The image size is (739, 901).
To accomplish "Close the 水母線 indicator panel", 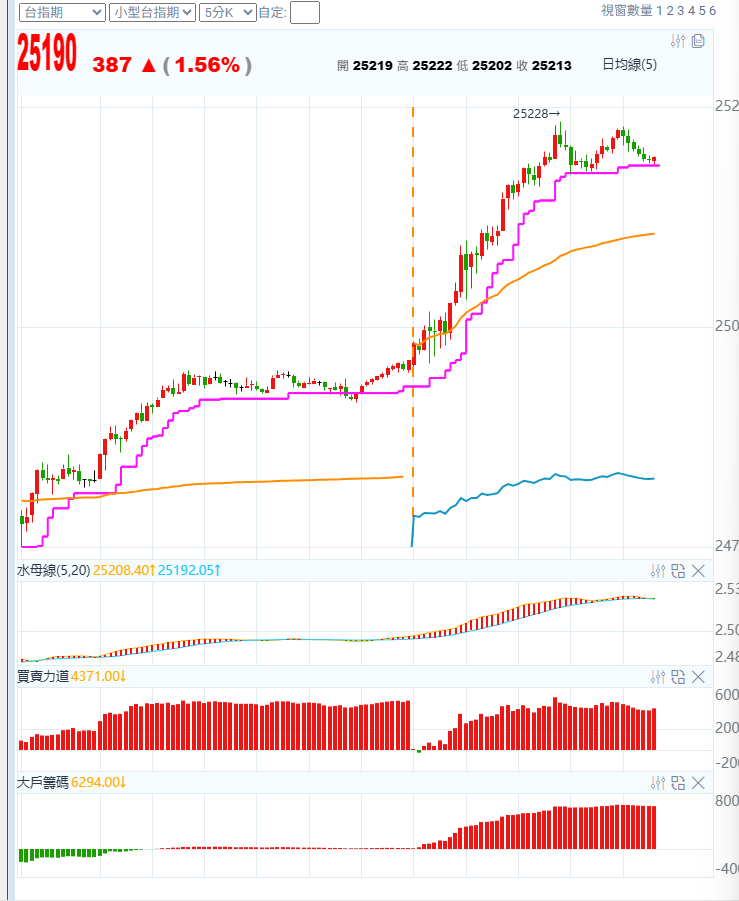I will tap(698, 571).
